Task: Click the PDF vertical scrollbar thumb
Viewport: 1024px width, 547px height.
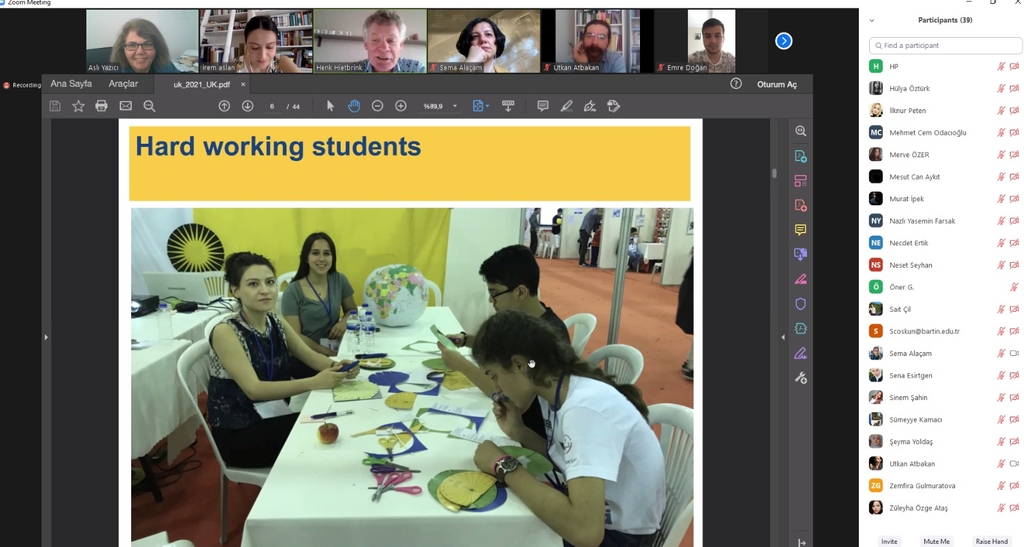Action: pos(775,173)
